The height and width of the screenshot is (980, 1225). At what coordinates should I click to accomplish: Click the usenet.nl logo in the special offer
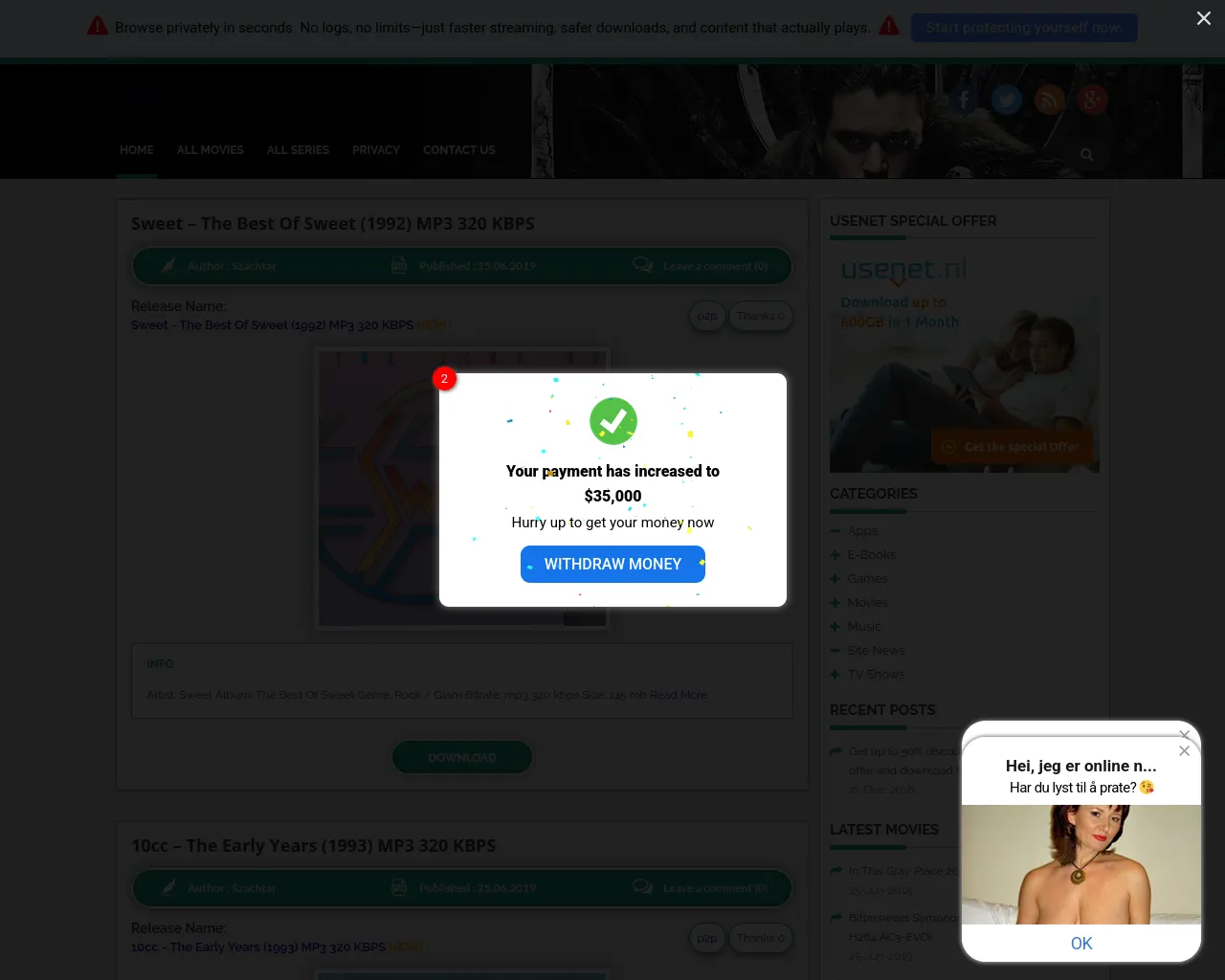[903, 272]
